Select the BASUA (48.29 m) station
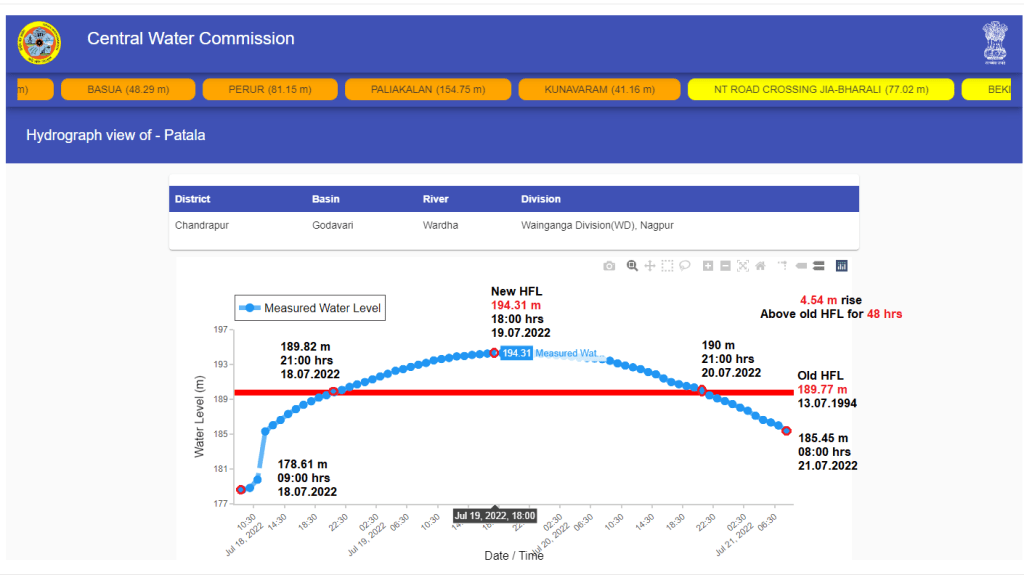The height and width of the screenshot is (575, 1024). coord(128,89)
